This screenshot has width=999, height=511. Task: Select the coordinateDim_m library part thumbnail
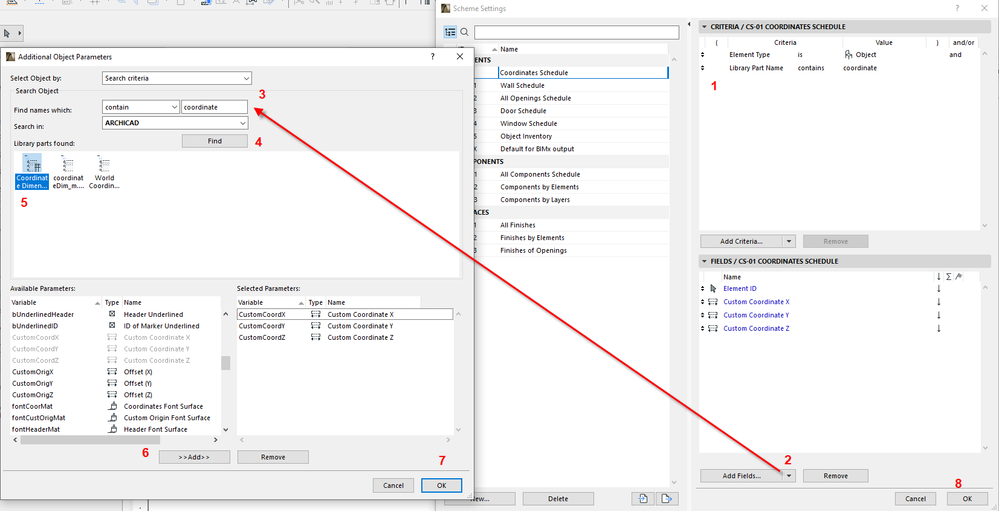click(68, 171)
